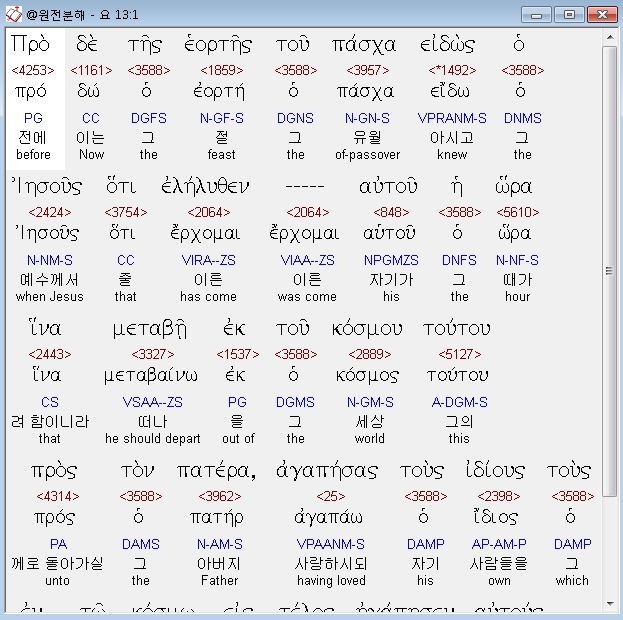Viewport: 623px width, 620px height.
Task: Select the Greek word ἐλήλυθεν
Action: (205, 186)
